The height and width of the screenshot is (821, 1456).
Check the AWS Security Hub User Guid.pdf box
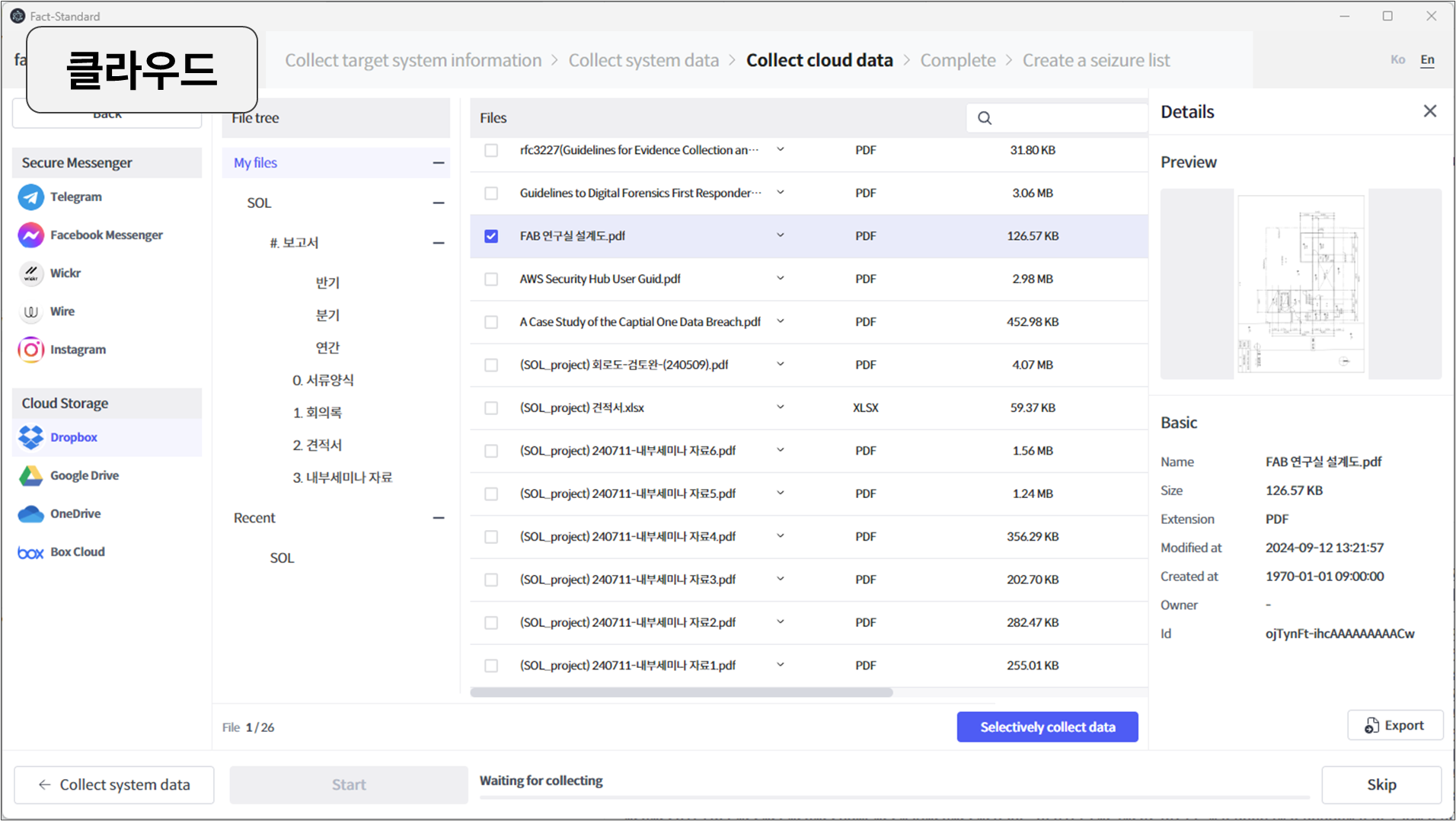491,280
